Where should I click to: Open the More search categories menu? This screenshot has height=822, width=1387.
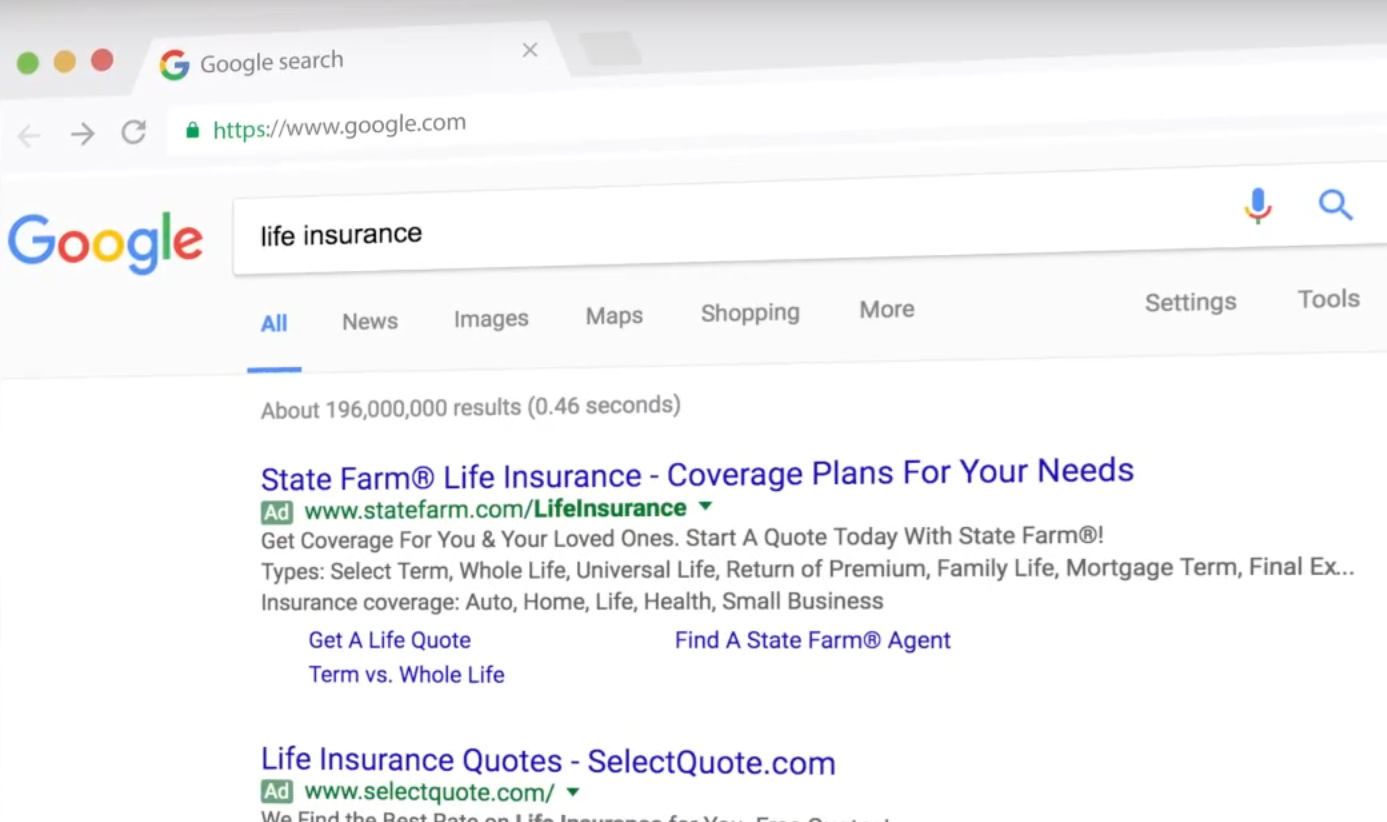click(x=887, y=310)
